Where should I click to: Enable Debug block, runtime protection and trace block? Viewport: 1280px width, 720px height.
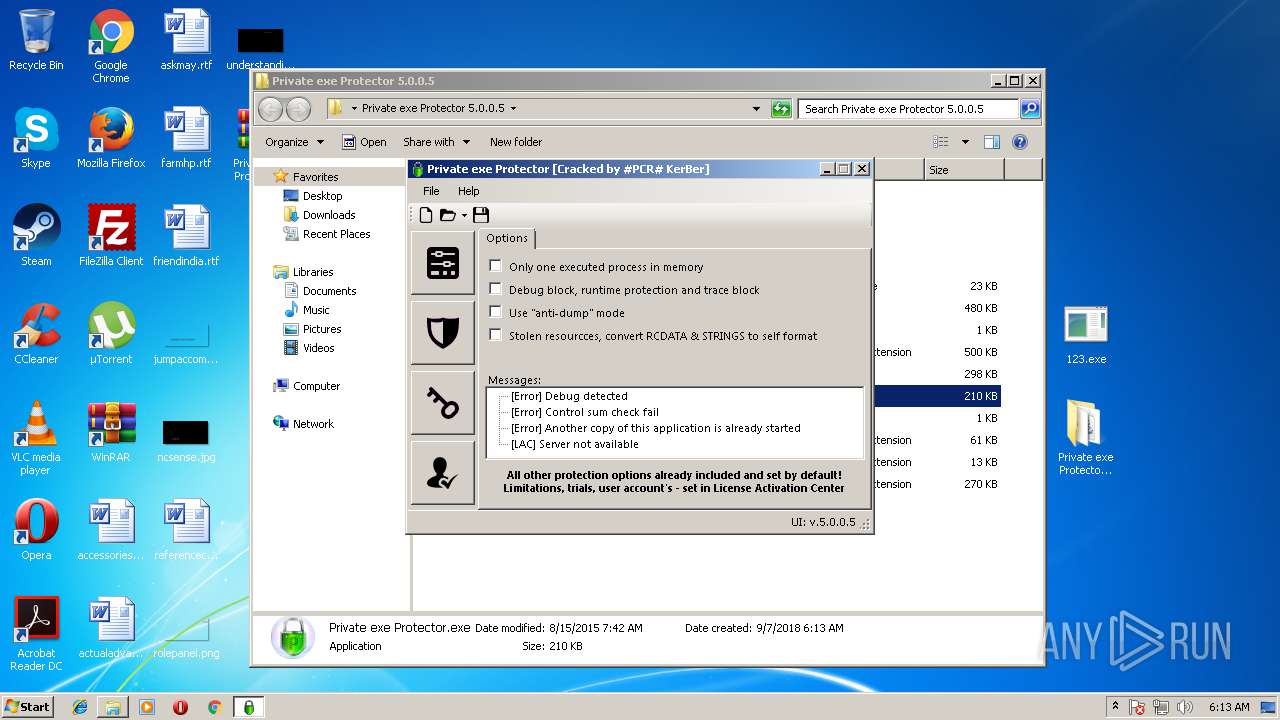(x=495, y=289)
